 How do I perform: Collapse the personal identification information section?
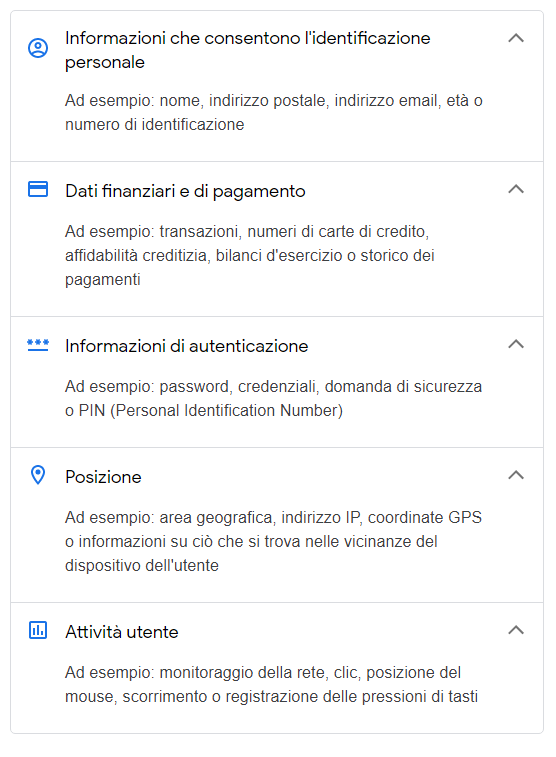[516, 38]
